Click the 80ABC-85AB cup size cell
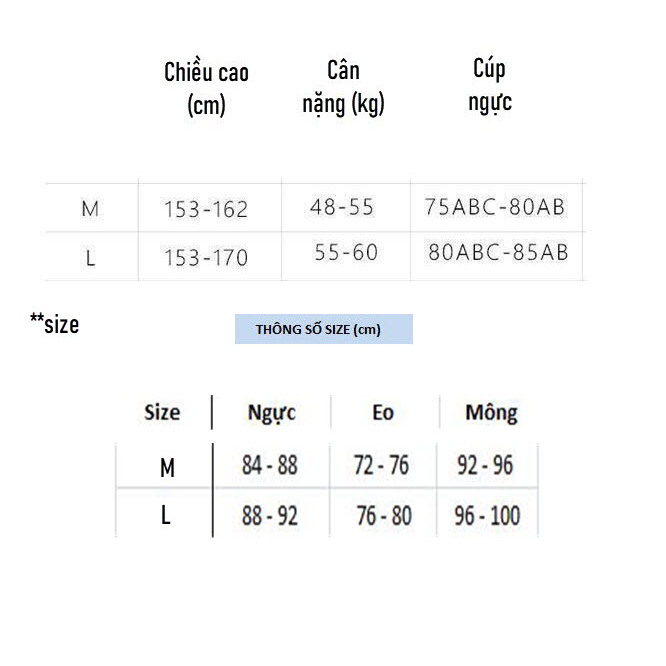 tap(497, 253)
